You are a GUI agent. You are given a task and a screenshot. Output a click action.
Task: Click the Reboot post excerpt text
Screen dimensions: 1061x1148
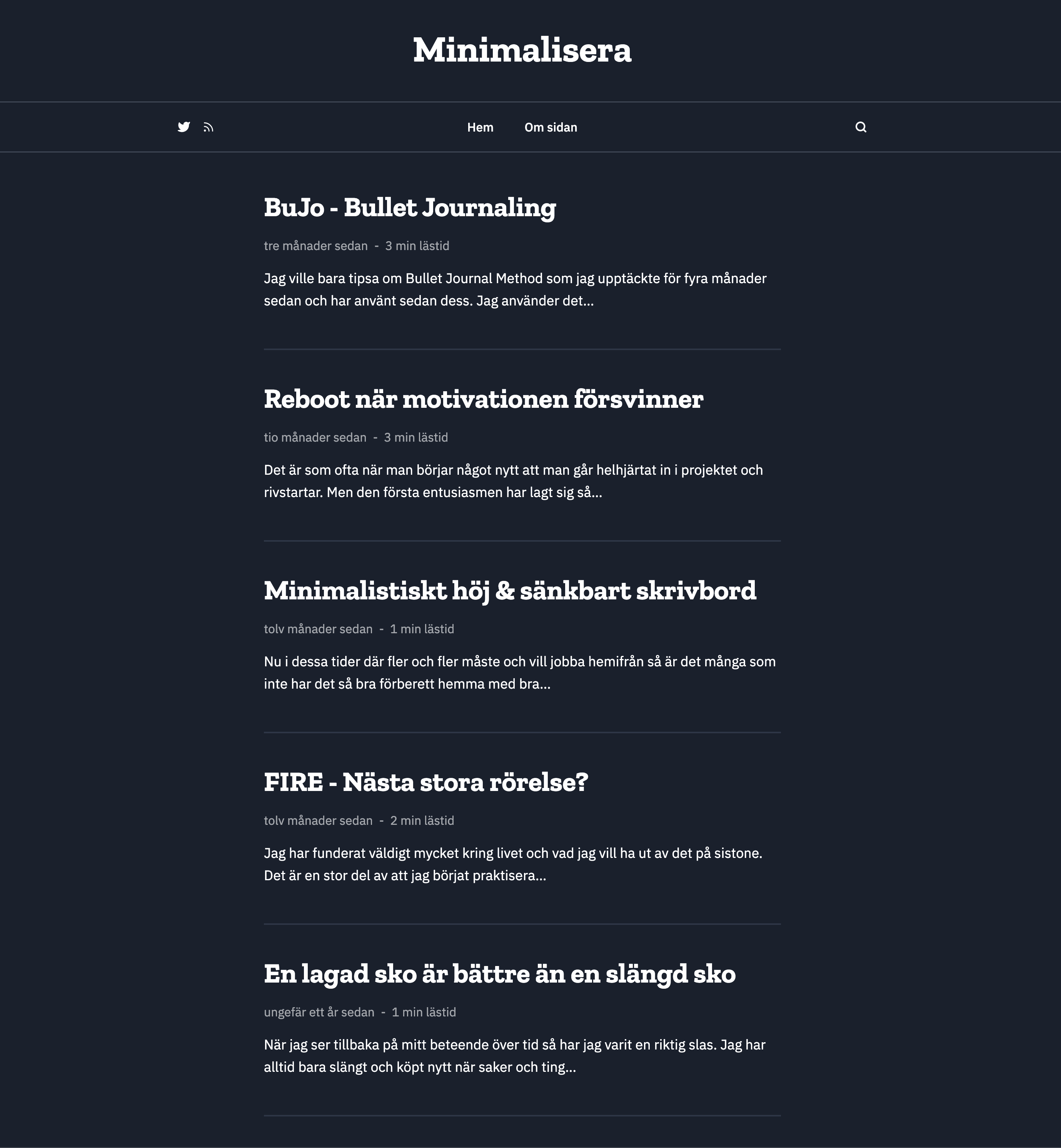pyautogui.click(x=513, y=481)
